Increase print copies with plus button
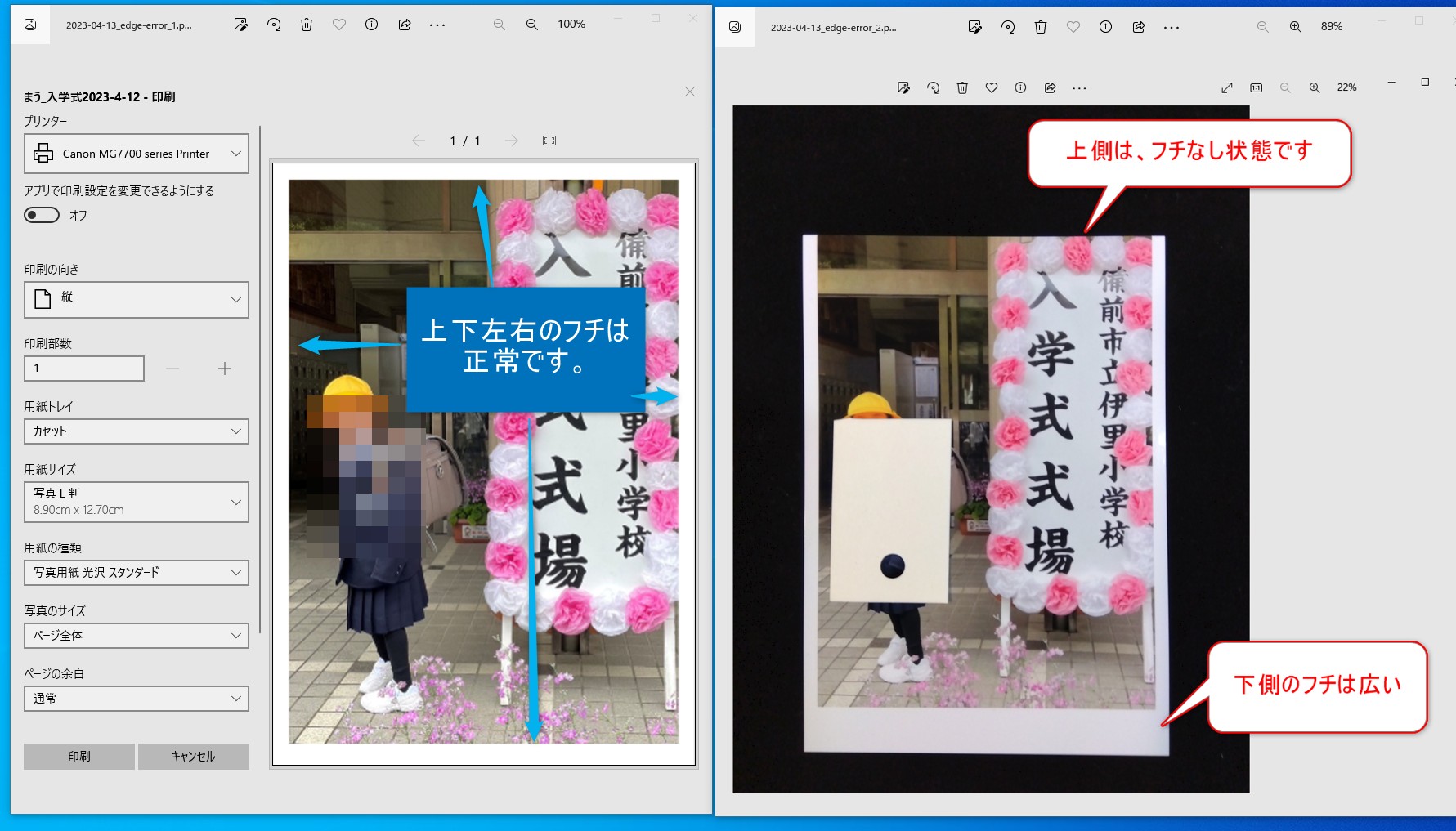 point(225,369)
